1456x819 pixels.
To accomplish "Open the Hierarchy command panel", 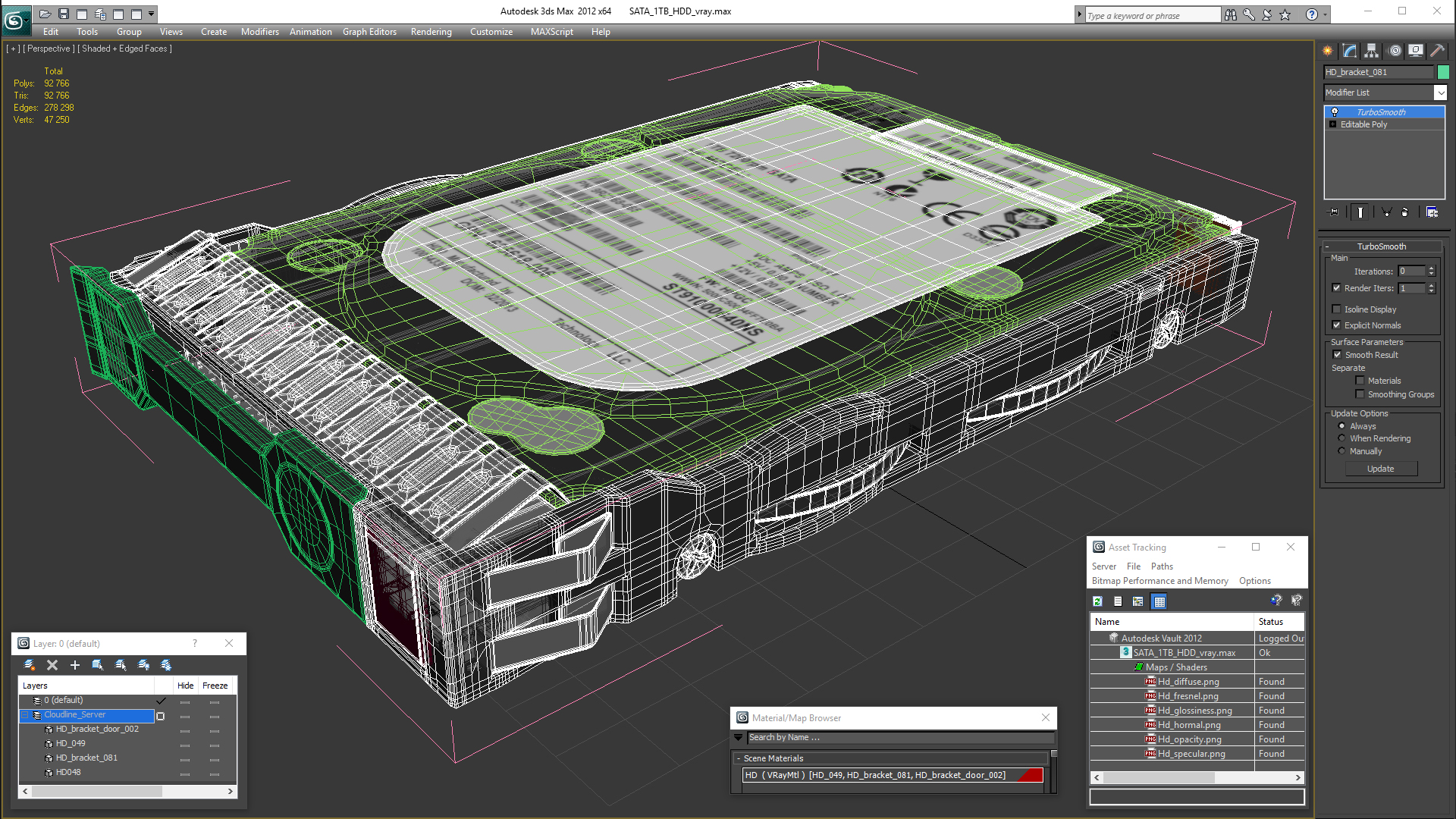I will coord(1372,51).
